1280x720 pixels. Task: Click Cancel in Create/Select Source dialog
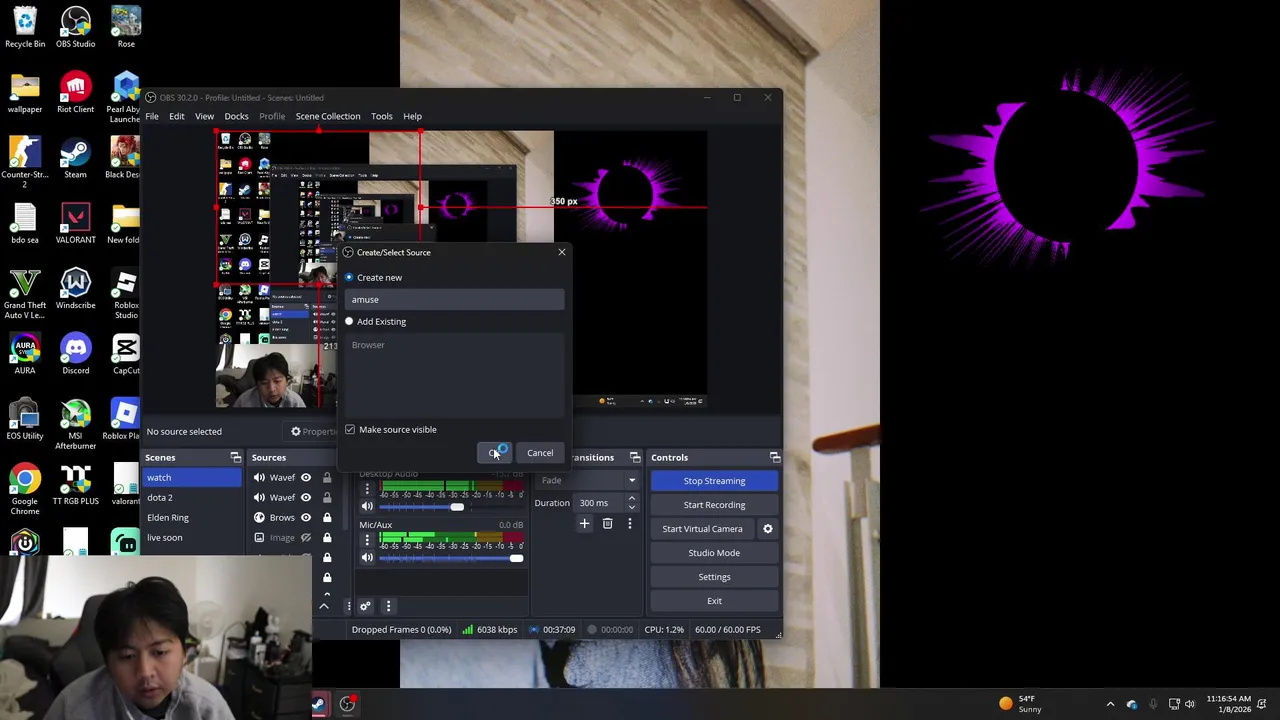[x=540, y=453]
